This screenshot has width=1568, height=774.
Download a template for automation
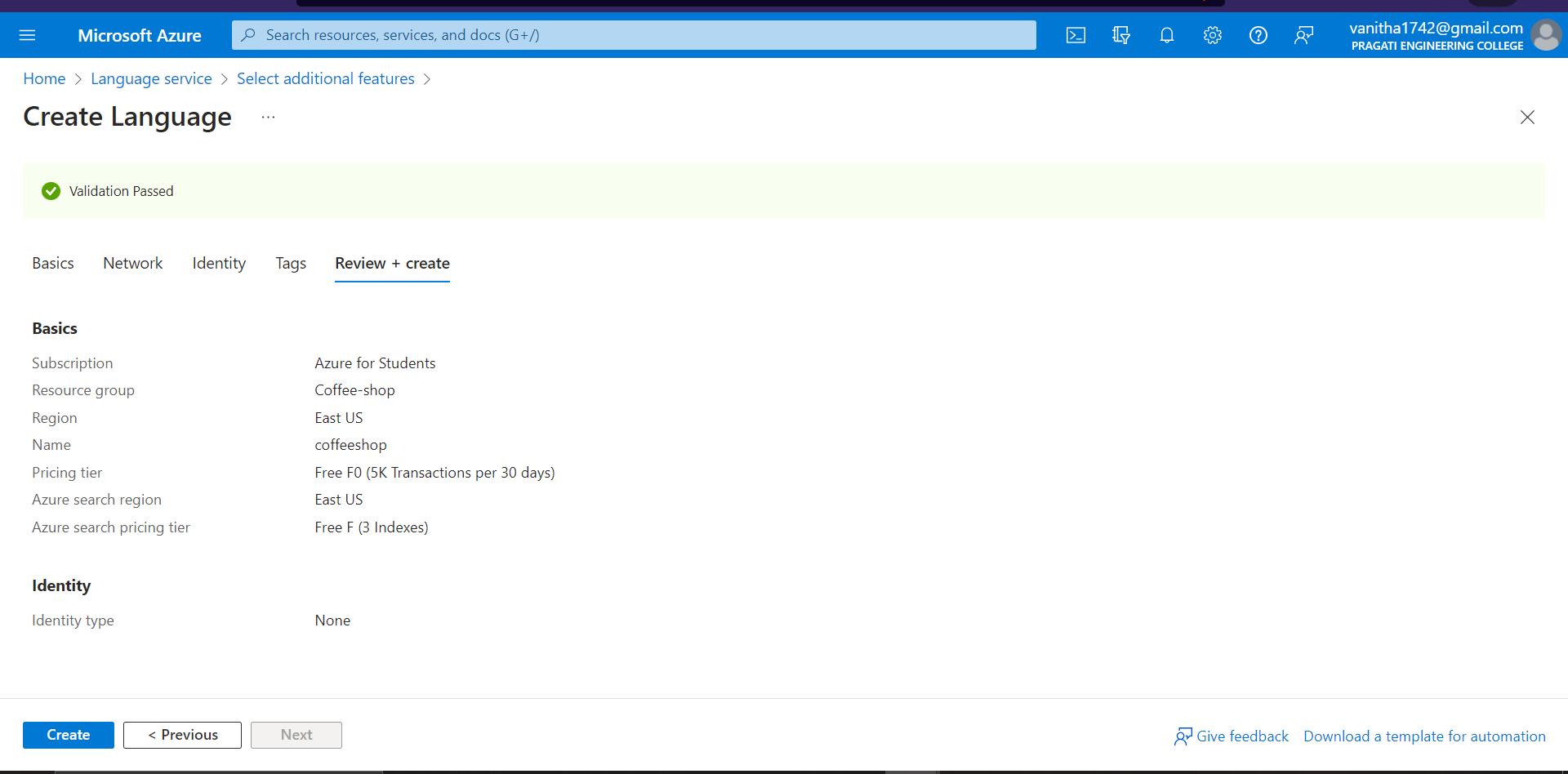tap(1424, 736)
